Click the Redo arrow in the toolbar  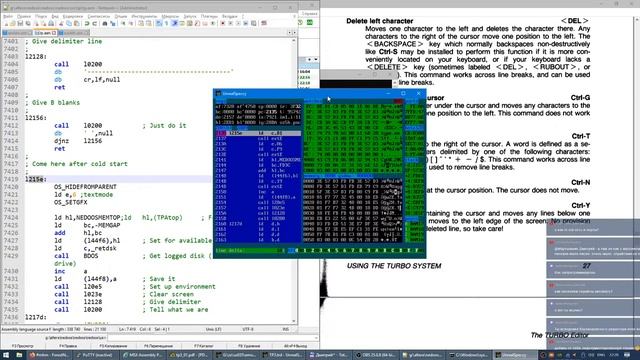(94, 23)
